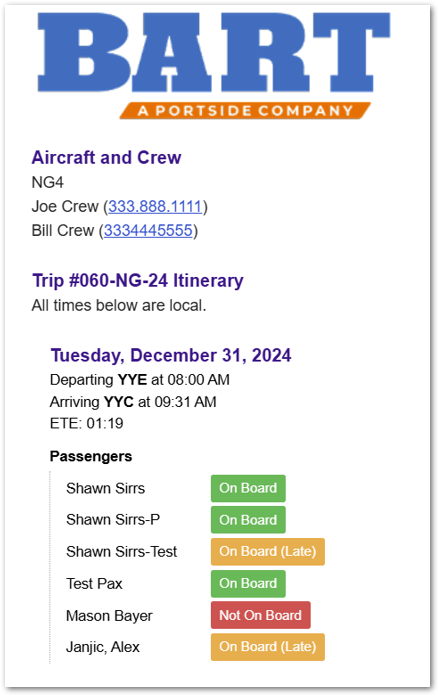Click Janjic, Alex's On Board (Late) badge
Screen dimensions: 439x696
point(268,647)
